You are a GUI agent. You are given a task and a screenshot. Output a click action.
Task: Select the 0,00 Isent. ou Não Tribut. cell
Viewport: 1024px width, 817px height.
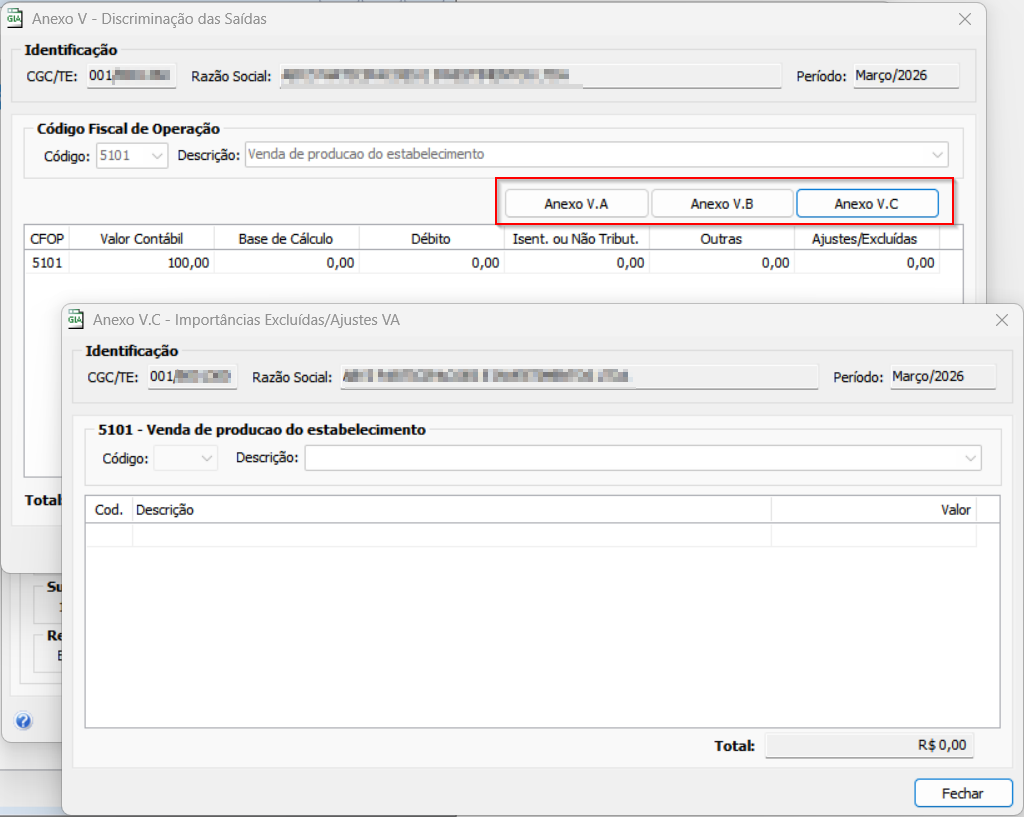click(577, 263)
